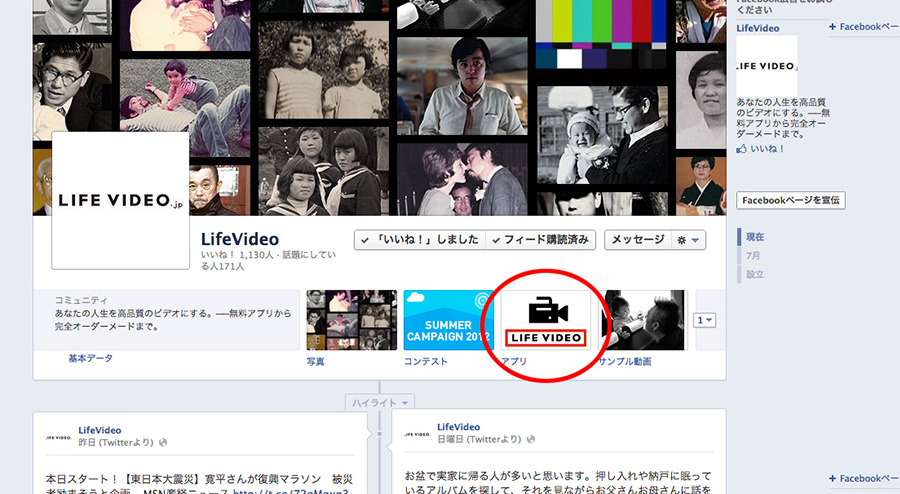Click the top + Facebookペー link in sidebar
Image resolution: width=900 pixels, height=494 pixels.
864,26
